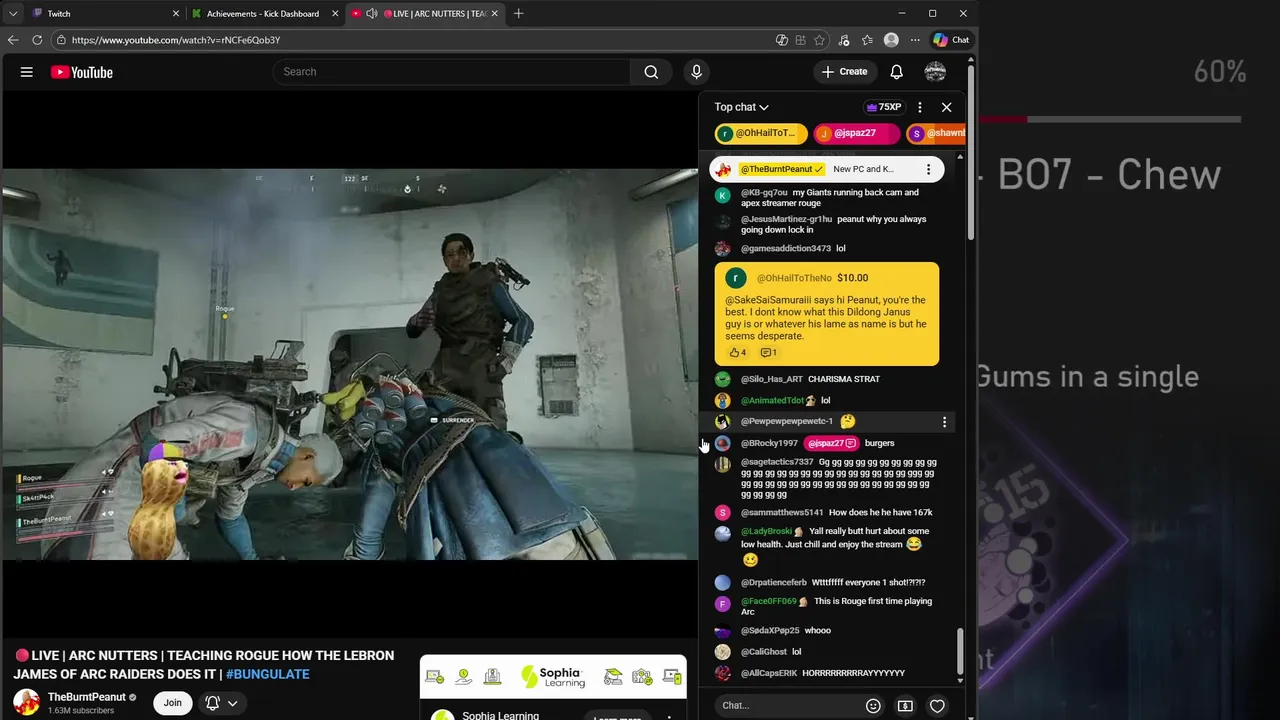The image size is (1280, 720).
Task: Open the Sophia Learning ad banner
Action: (x=553, y=677)
